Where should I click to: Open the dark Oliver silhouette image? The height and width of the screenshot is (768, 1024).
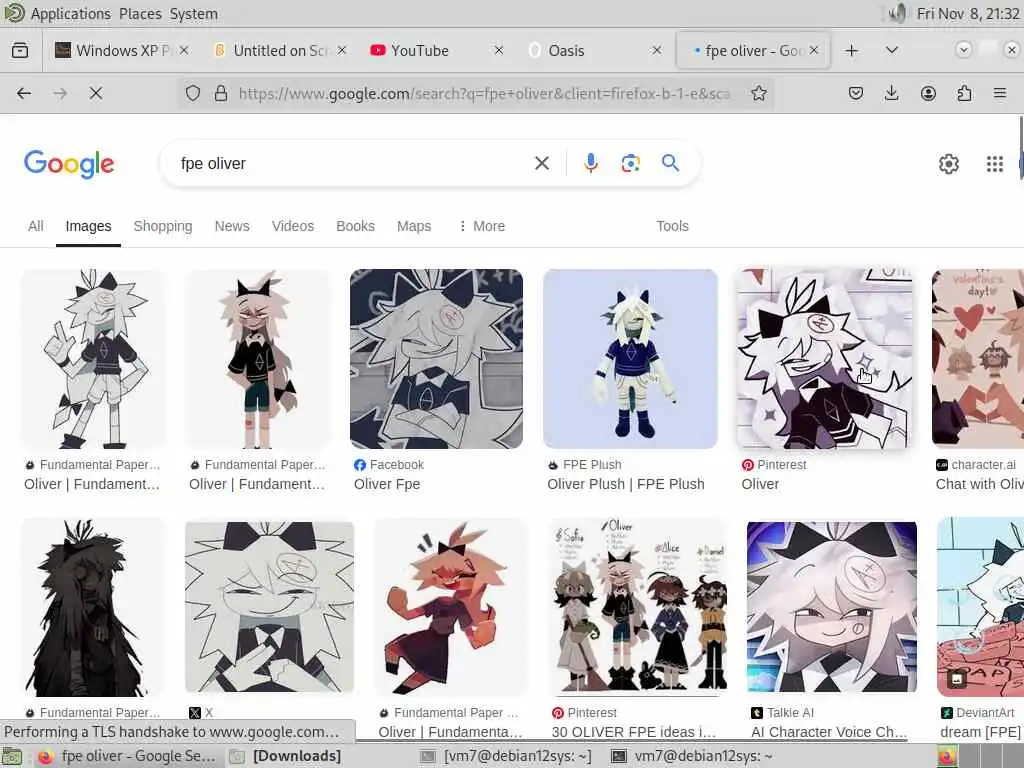[93, 607]
